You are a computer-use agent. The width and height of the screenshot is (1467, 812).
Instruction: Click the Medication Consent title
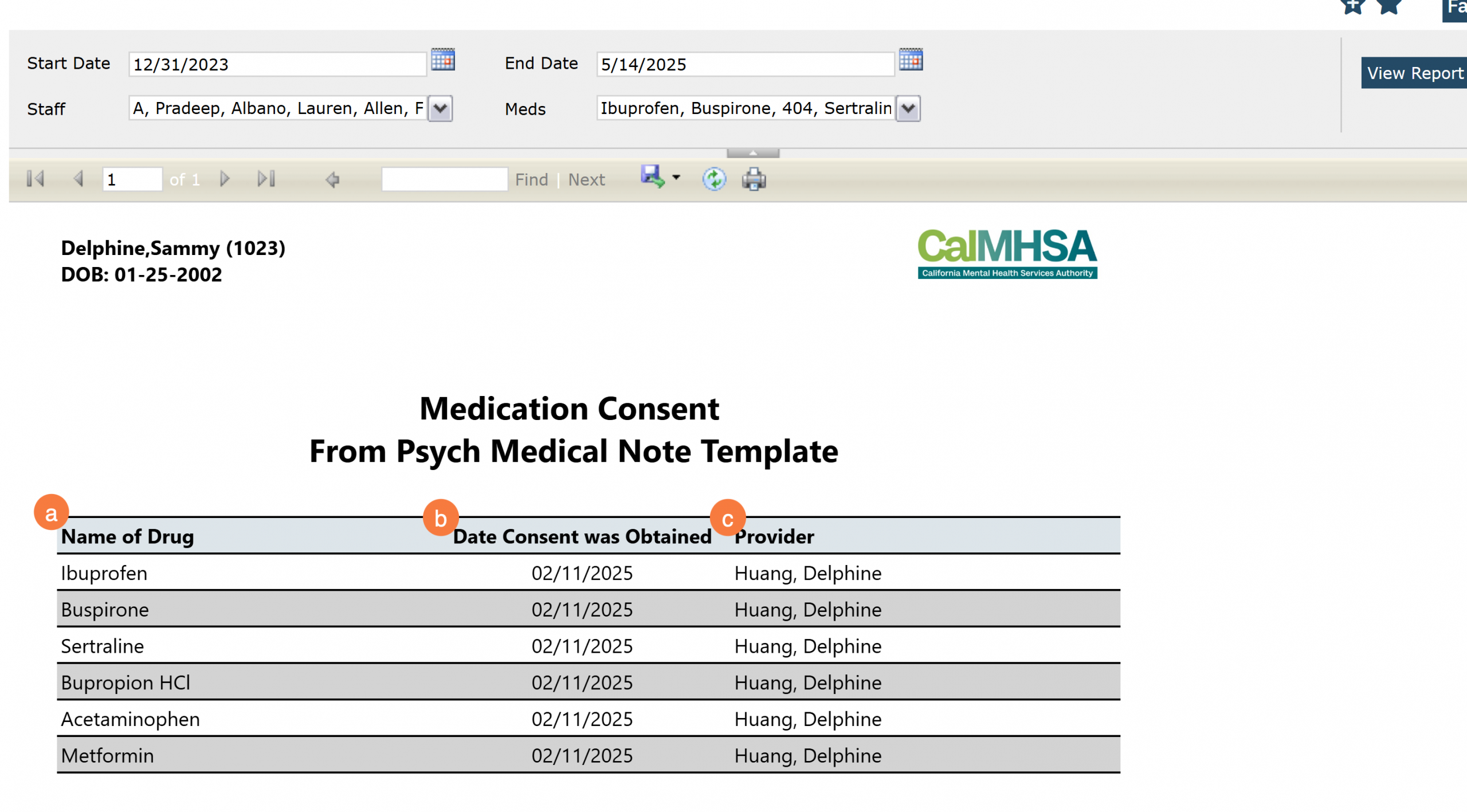coord(569,409)
